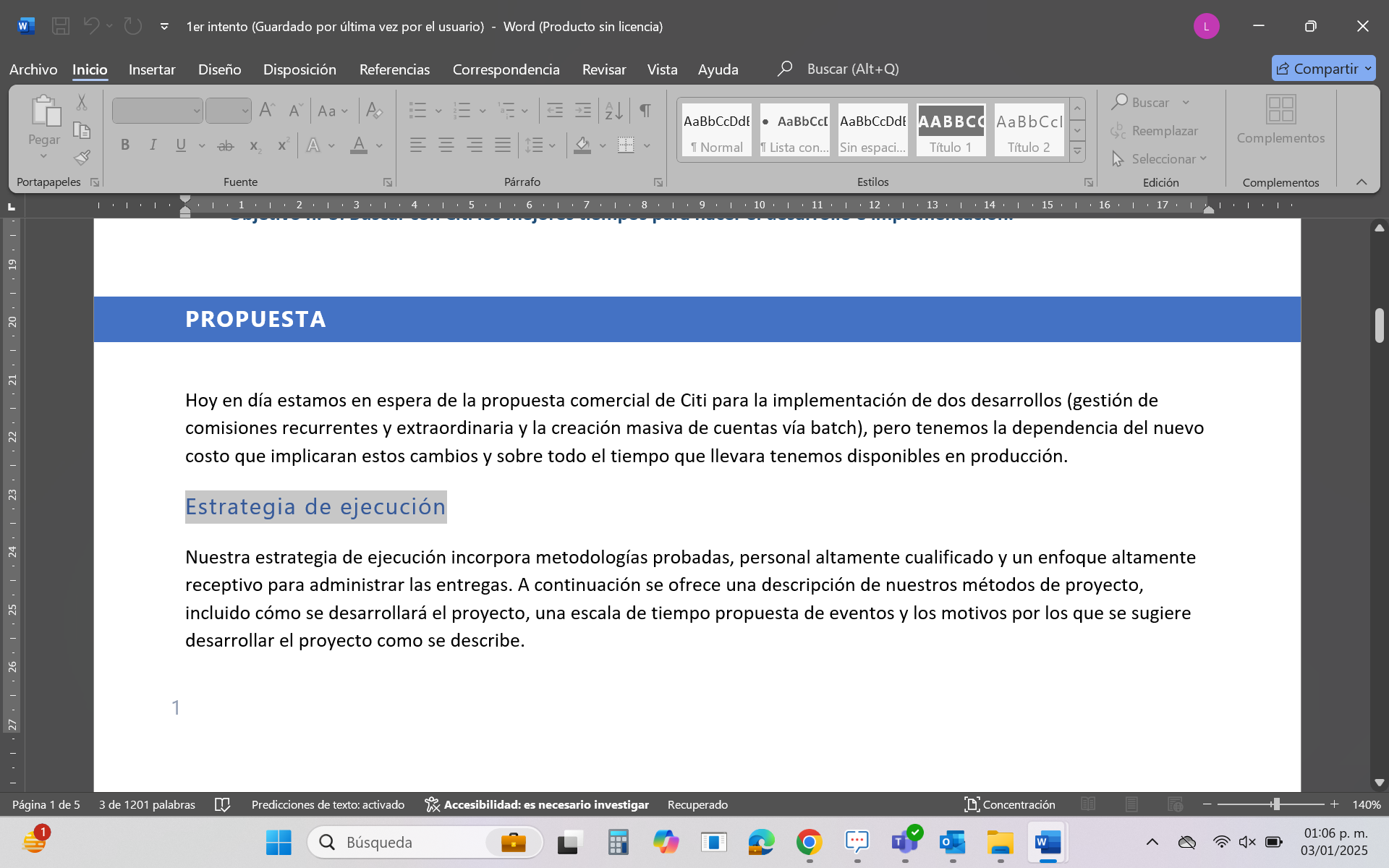Click the Sort A-Z paragraph icon

(613, 111)
